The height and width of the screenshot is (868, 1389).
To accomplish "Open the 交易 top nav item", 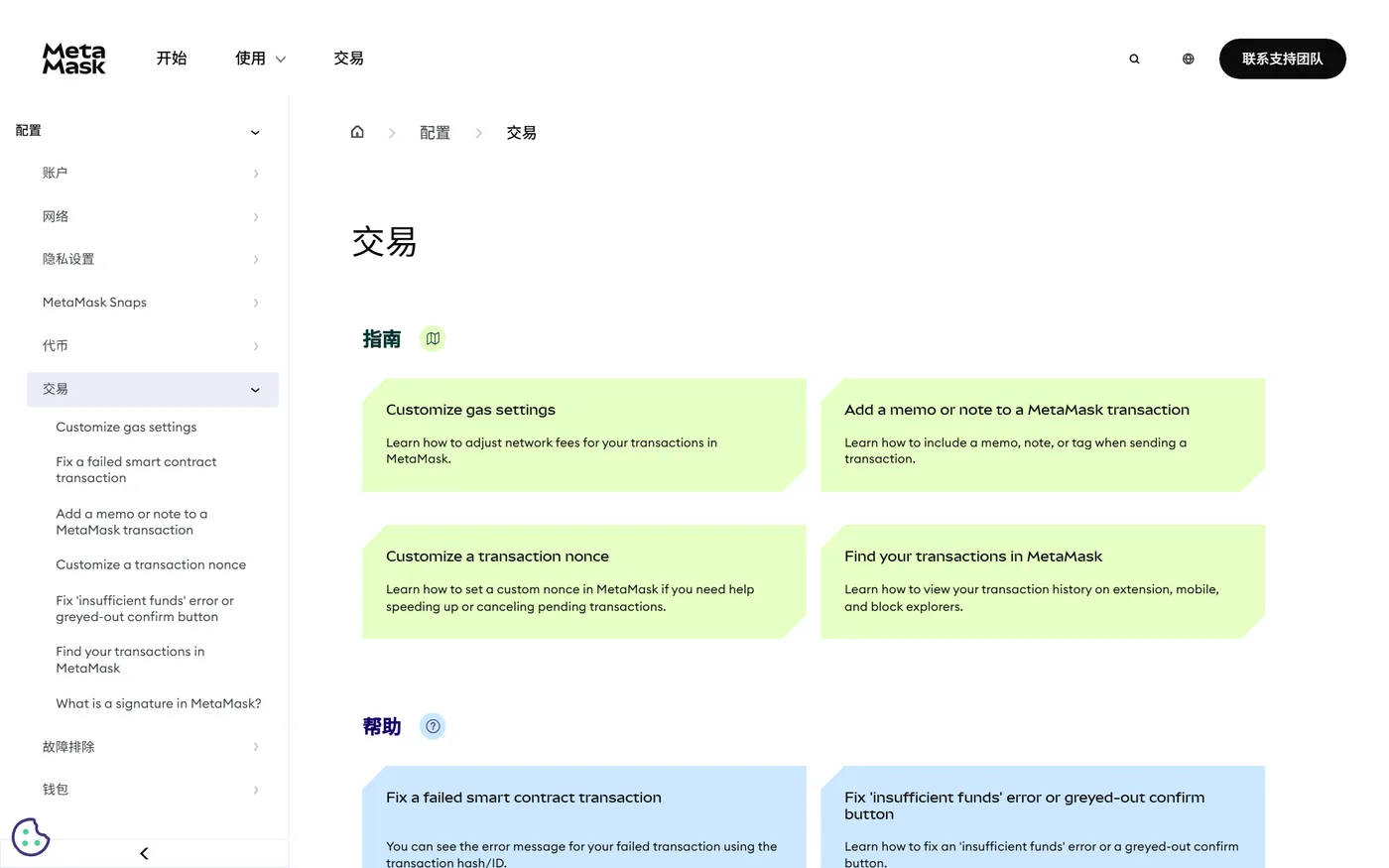I will click(x=348, y=59).
